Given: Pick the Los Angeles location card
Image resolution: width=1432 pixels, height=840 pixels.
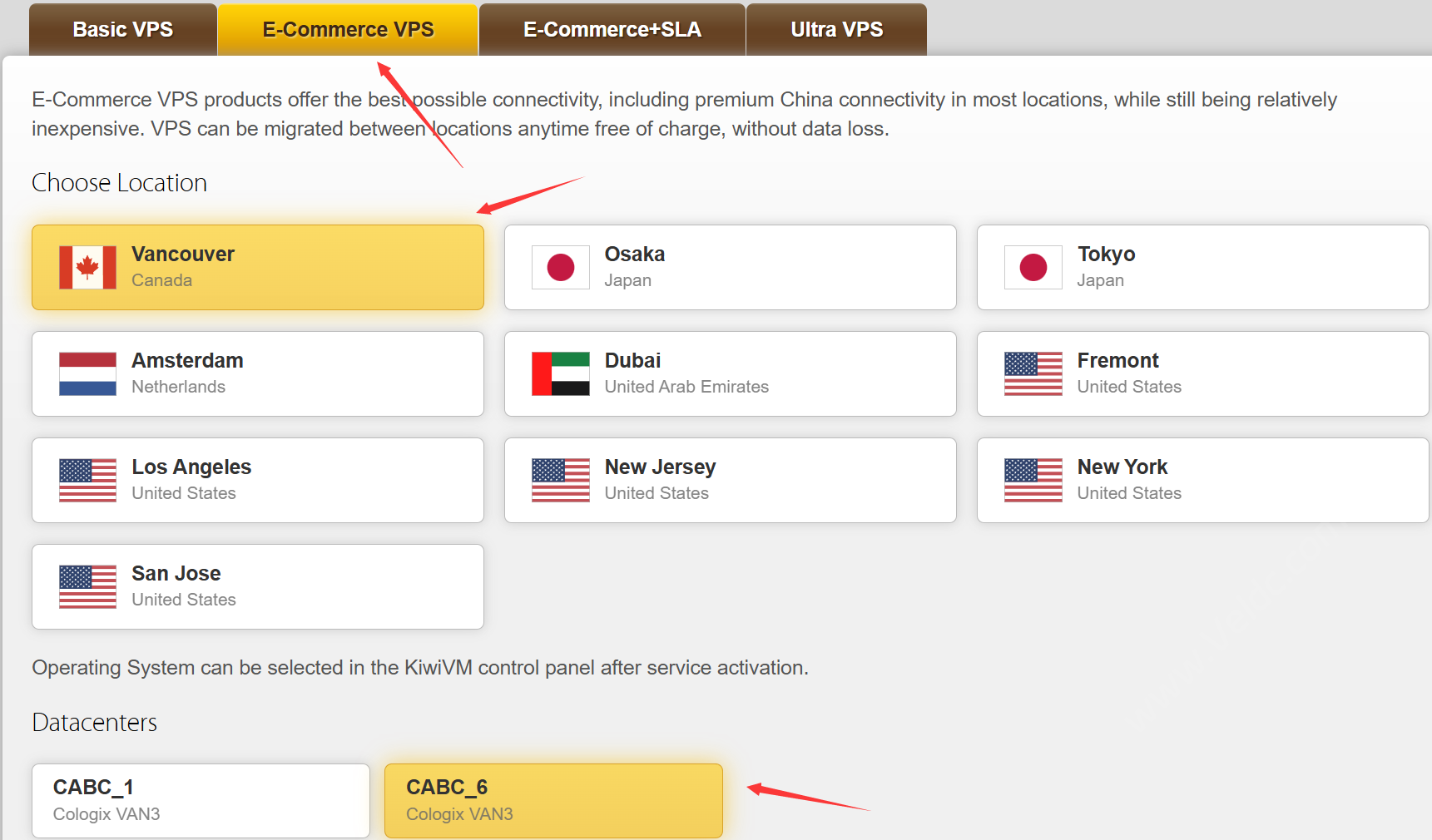Looking at the screenshot, I should coord(258,480).
